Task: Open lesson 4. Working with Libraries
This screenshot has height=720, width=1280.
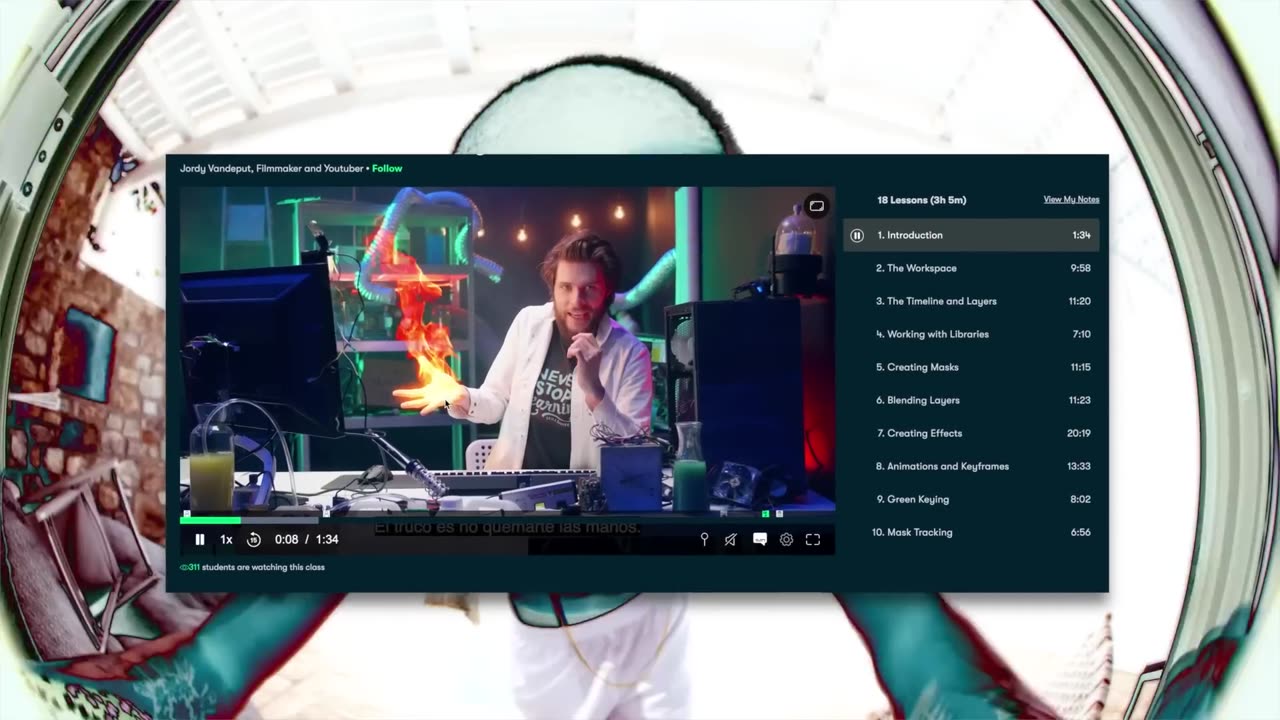Action: click(971, 334)
